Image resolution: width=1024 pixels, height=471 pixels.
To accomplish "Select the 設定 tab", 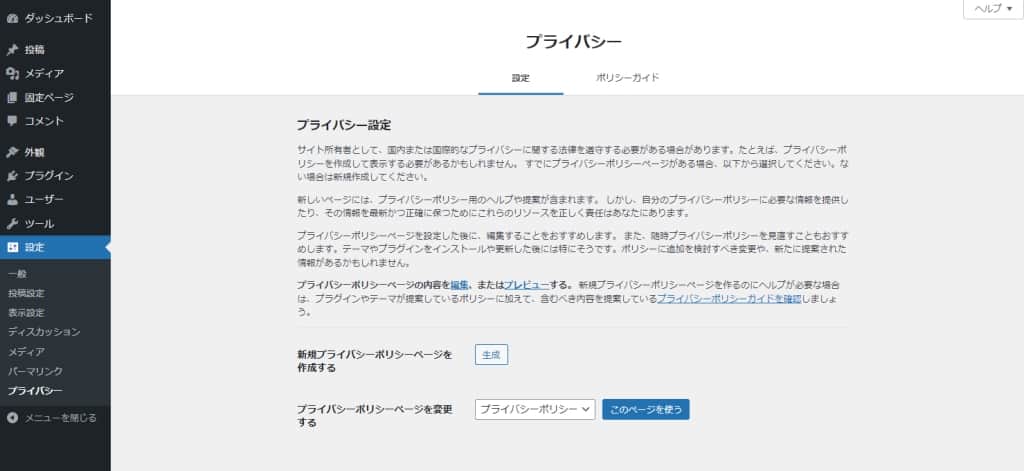I will tap(520, 77).
